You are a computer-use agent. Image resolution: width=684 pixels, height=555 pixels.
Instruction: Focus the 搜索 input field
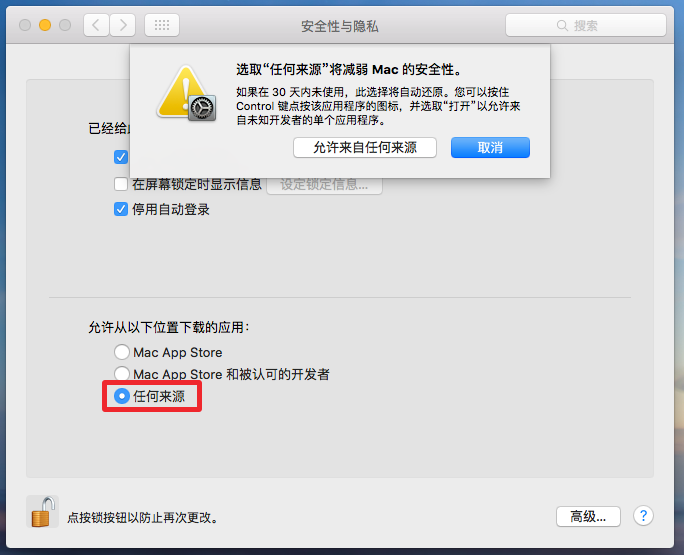(586, 25)
